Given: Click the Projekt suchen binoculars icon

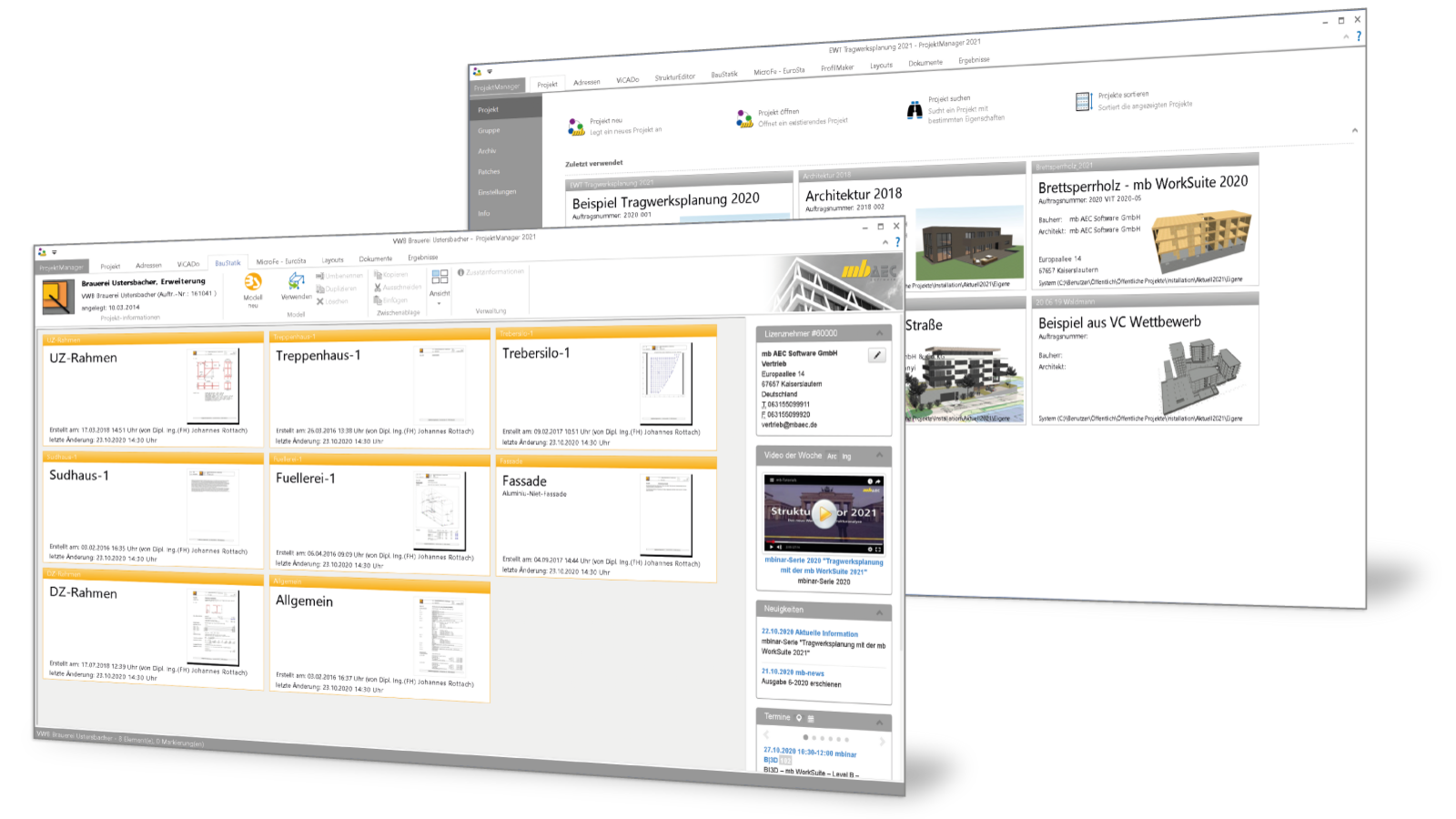Looking at the screenshot, I should pos(915,110).
